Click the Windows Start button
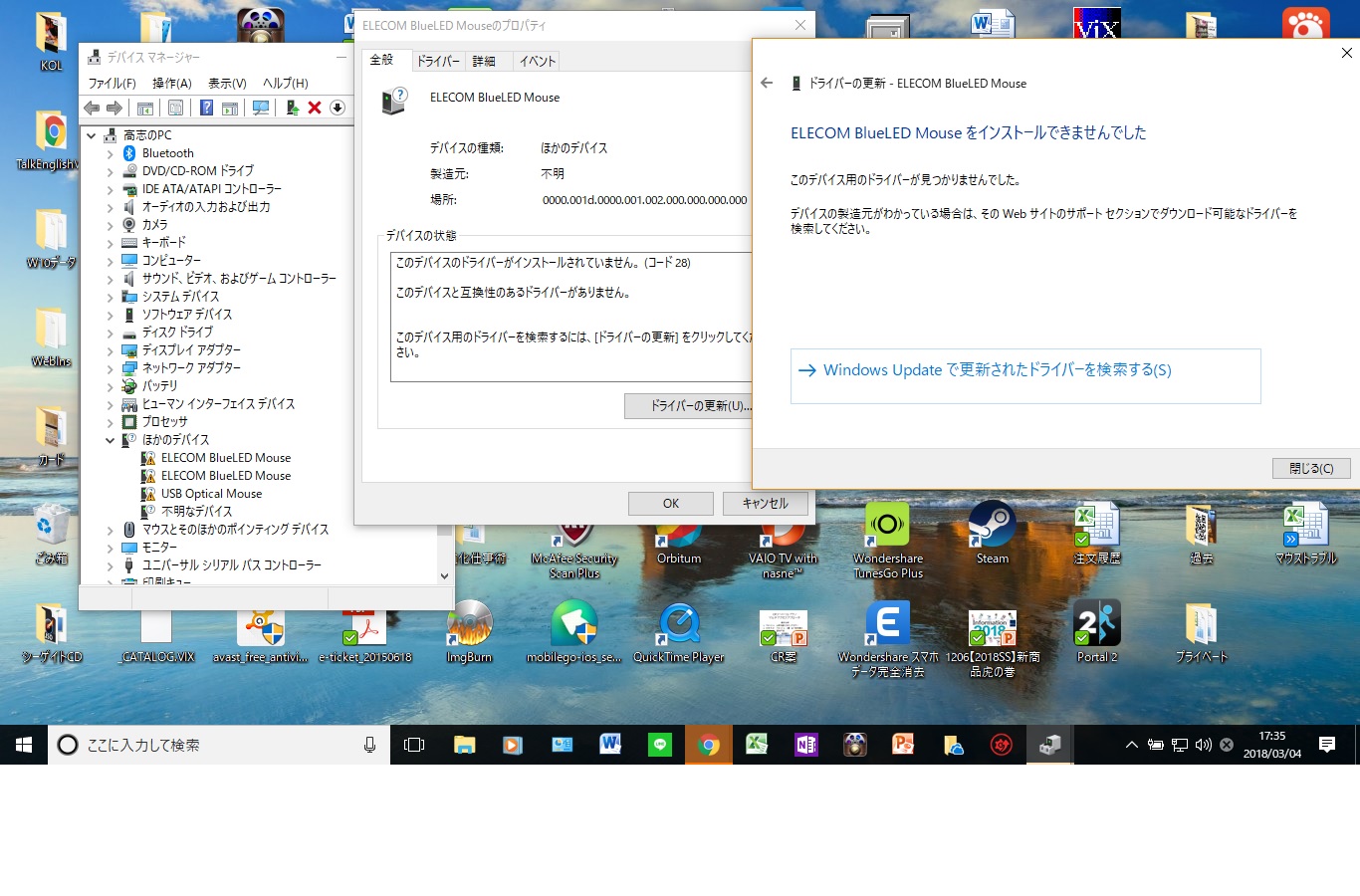 click(x=24, y=745)
